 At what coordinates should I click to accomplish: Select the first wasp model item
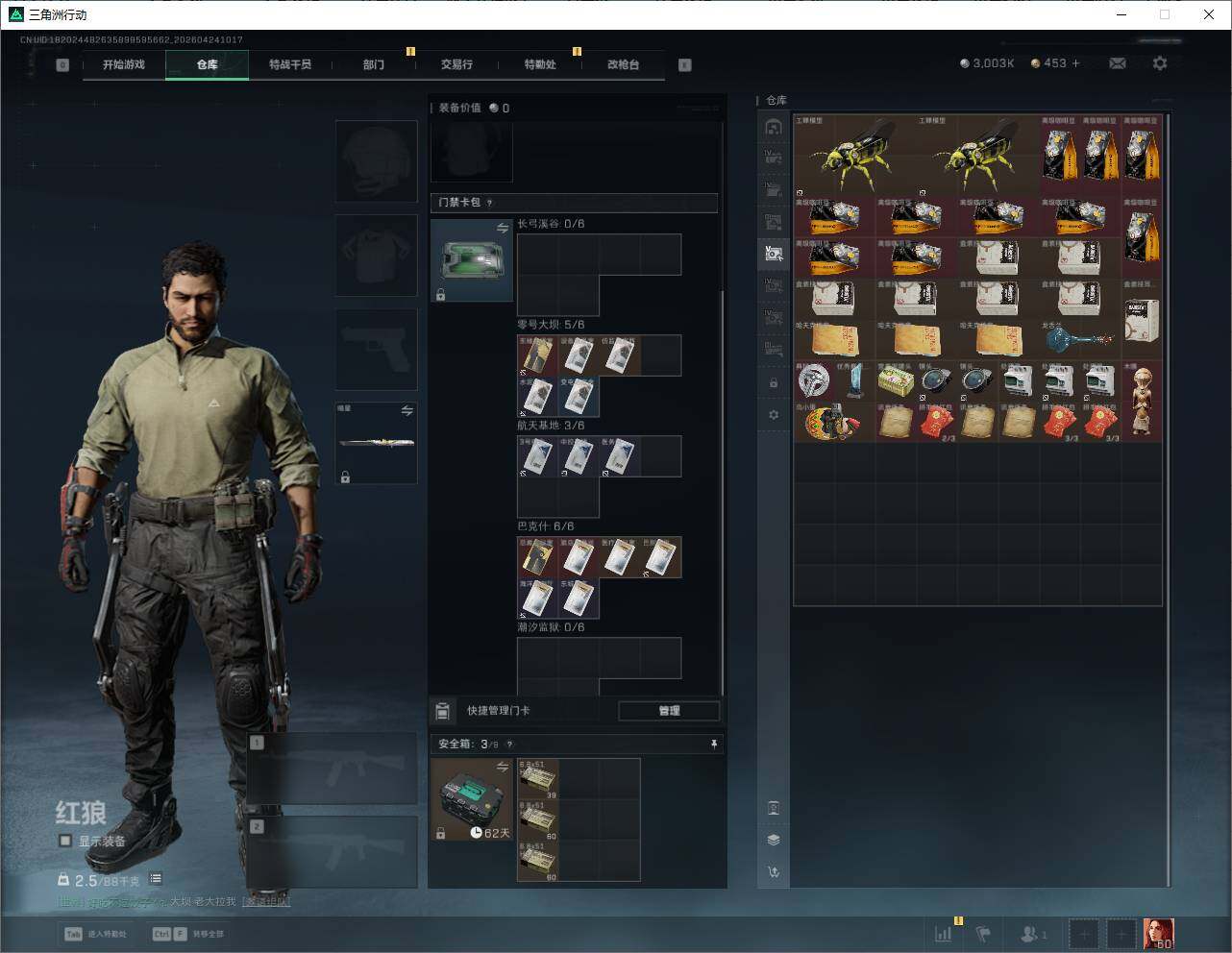(x=855, y=156)
